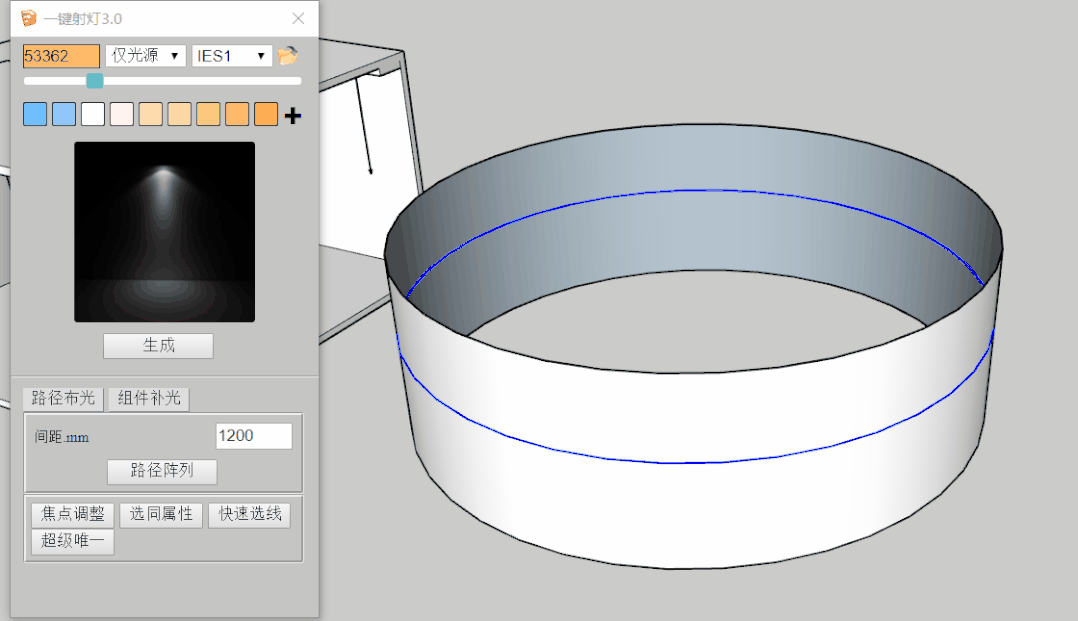Click the 选同属性 button

coord(161,515)
